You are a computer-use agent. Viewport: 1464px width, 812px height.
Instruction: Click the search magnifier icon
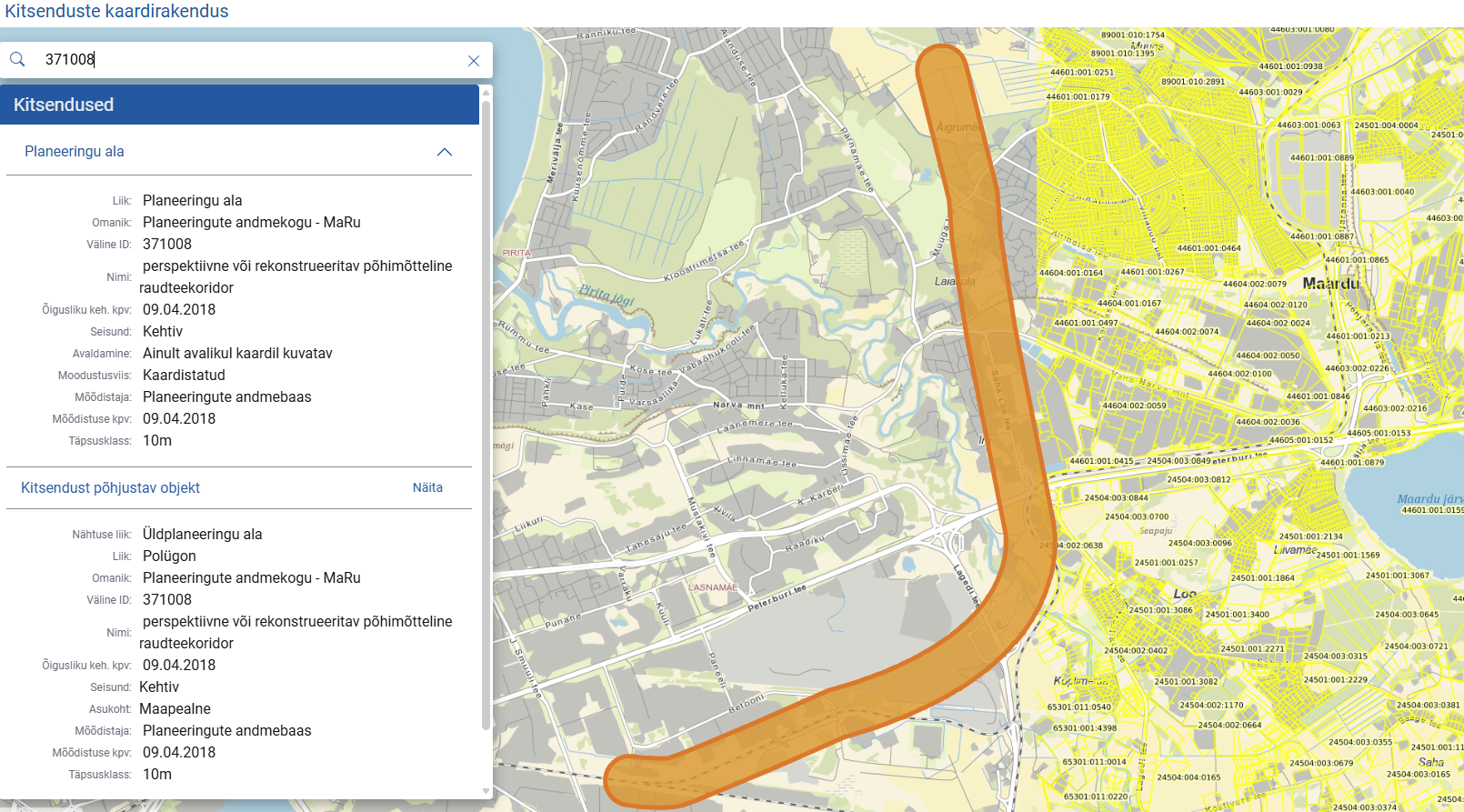click(x=17, y=60)
